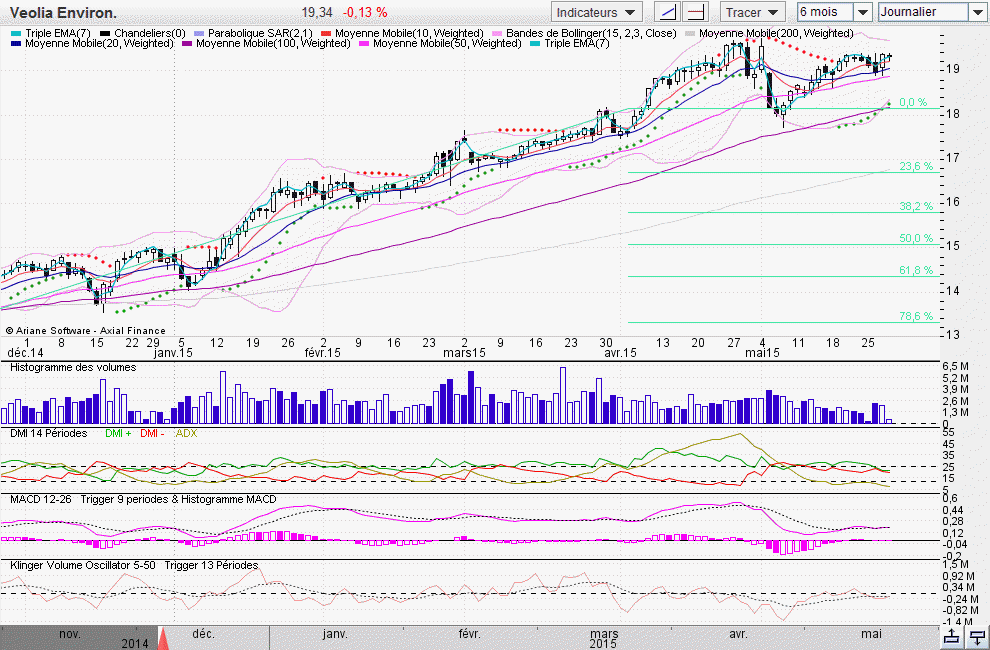
Task: Jump to nov. on bottom timeline
Action: click(x=69, y=634)
